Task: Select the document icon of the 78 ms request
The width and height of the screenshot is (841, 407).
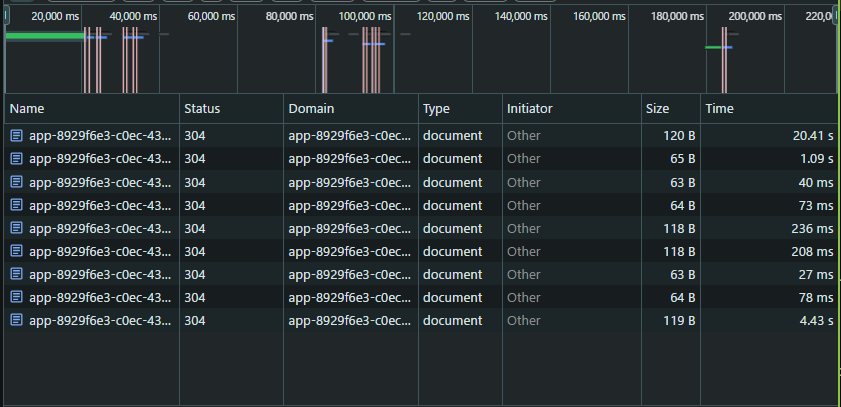Action: [17, 298]
